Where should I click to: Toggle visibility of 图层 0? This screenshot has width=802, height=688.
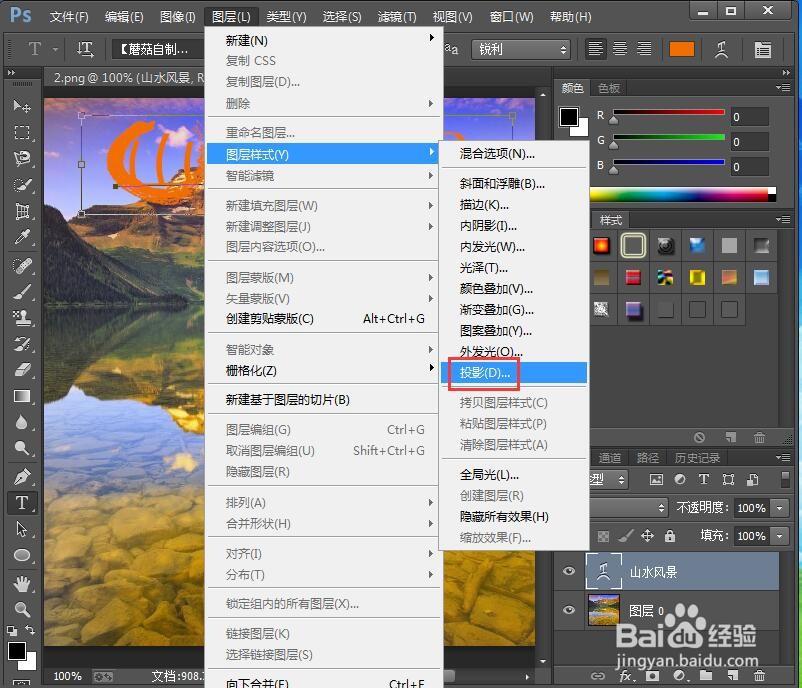pos(569,611)
